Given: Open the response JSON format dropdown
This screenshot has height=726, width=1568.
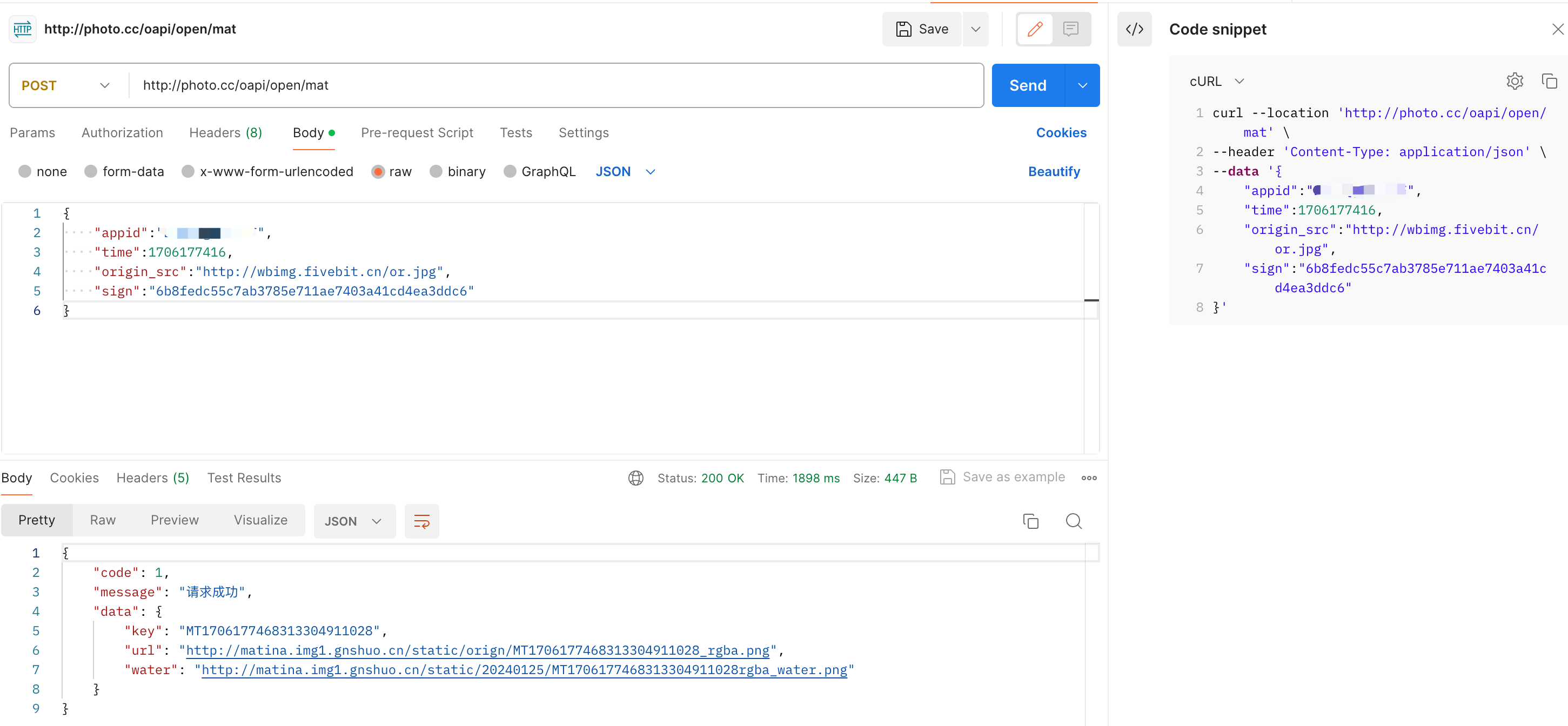Looking at the screenshot, I should click(x=354, y=521).
